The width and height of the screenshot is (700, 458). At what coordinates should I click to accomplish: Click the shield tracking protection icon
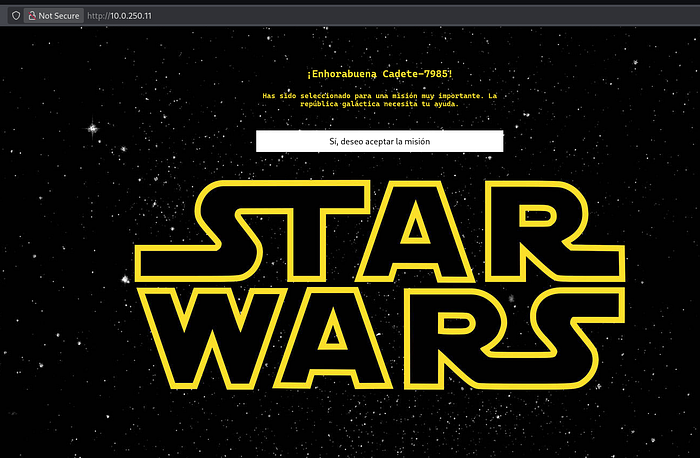point(16,16)
